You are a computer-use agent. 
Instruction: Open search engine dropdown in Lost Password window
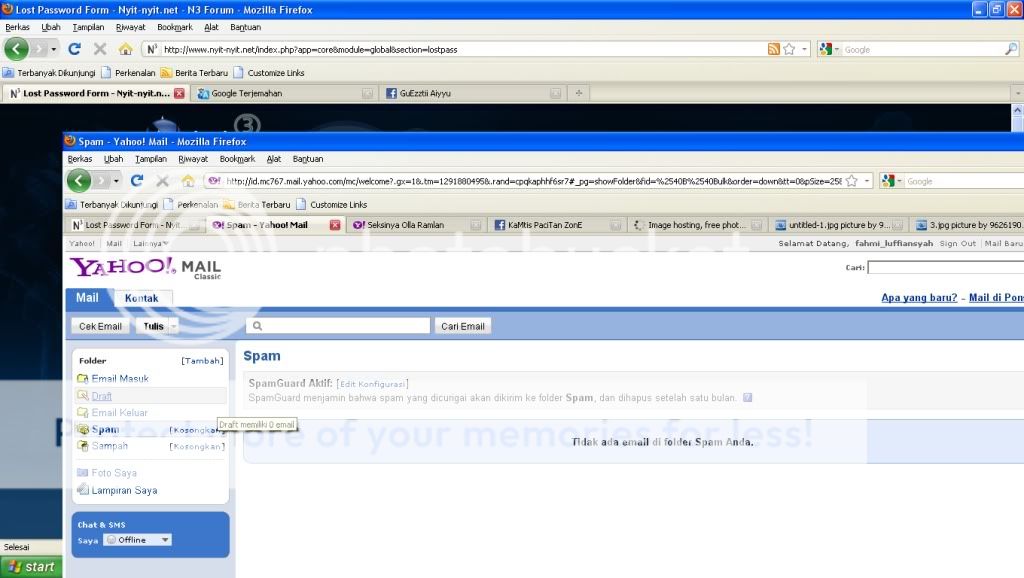coord(836,49)
